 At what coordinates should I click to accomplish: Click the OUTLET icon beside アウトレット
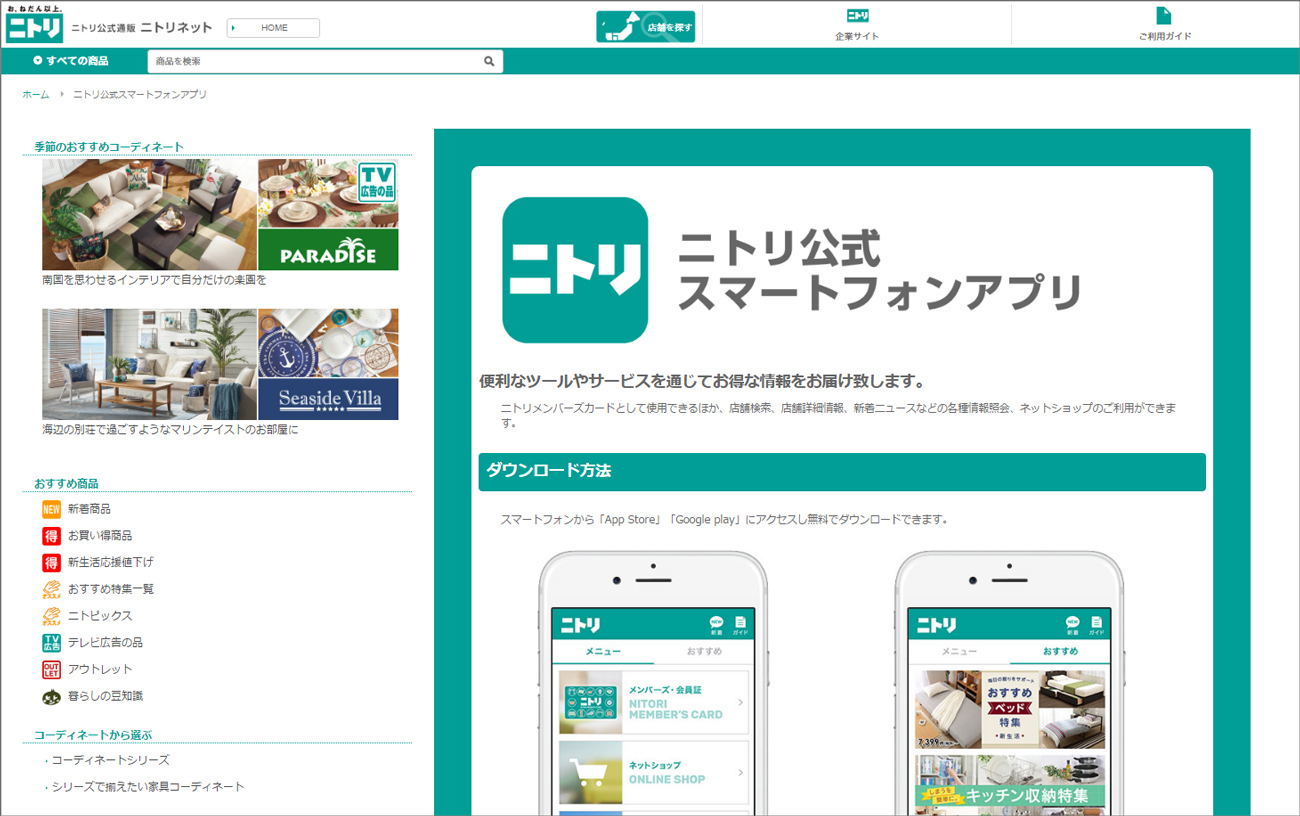tap(51, 669)
